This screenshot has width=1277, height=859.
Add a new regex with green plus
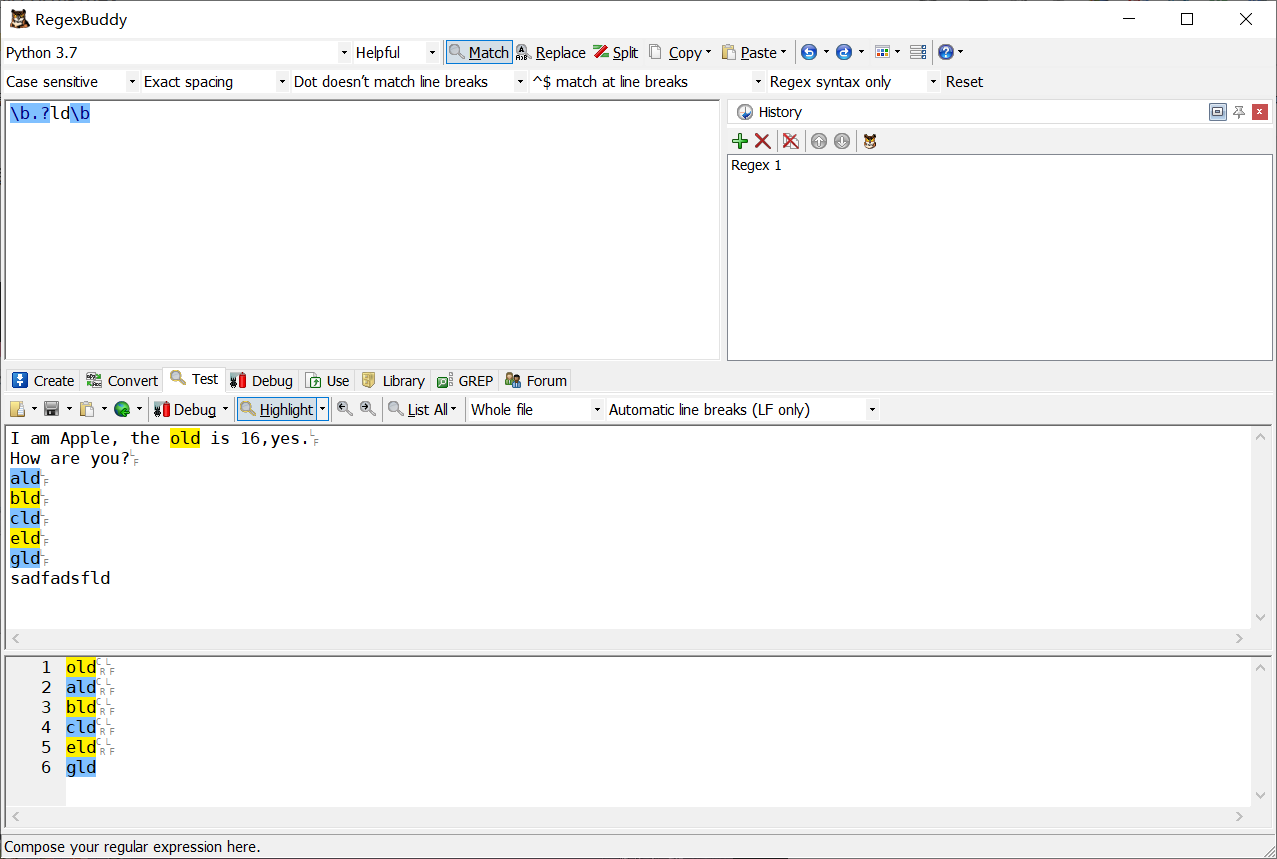[740, 141]
